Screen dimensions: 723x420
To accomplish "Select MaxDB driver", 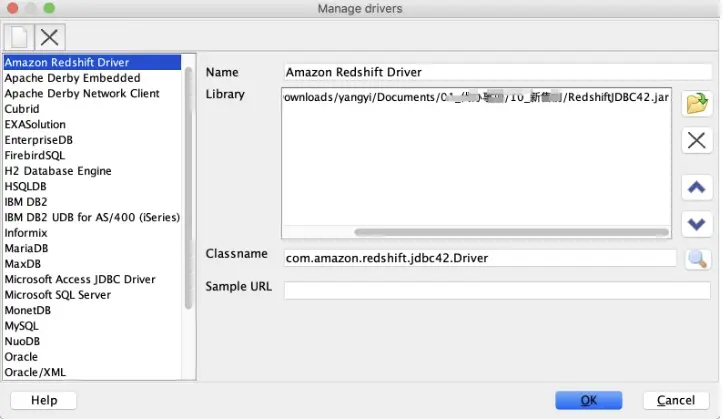I will [x=92, y=264].
